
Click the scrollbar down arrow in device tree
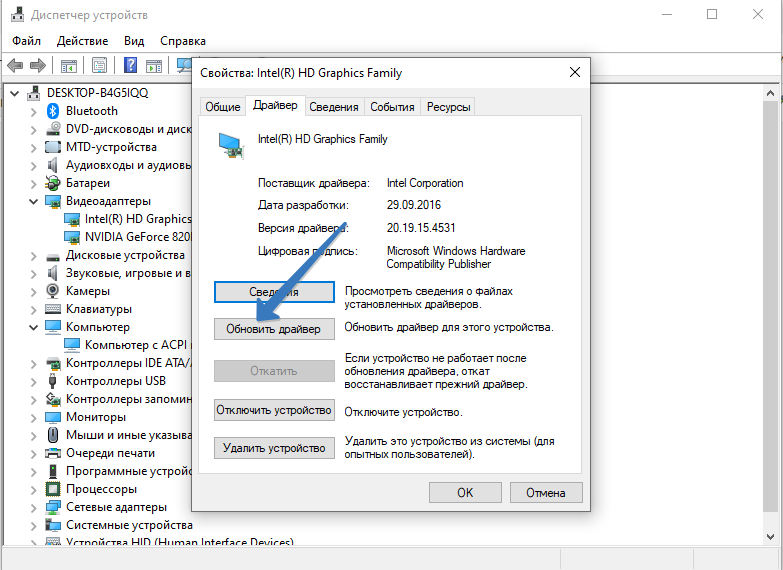pos(770,537)
